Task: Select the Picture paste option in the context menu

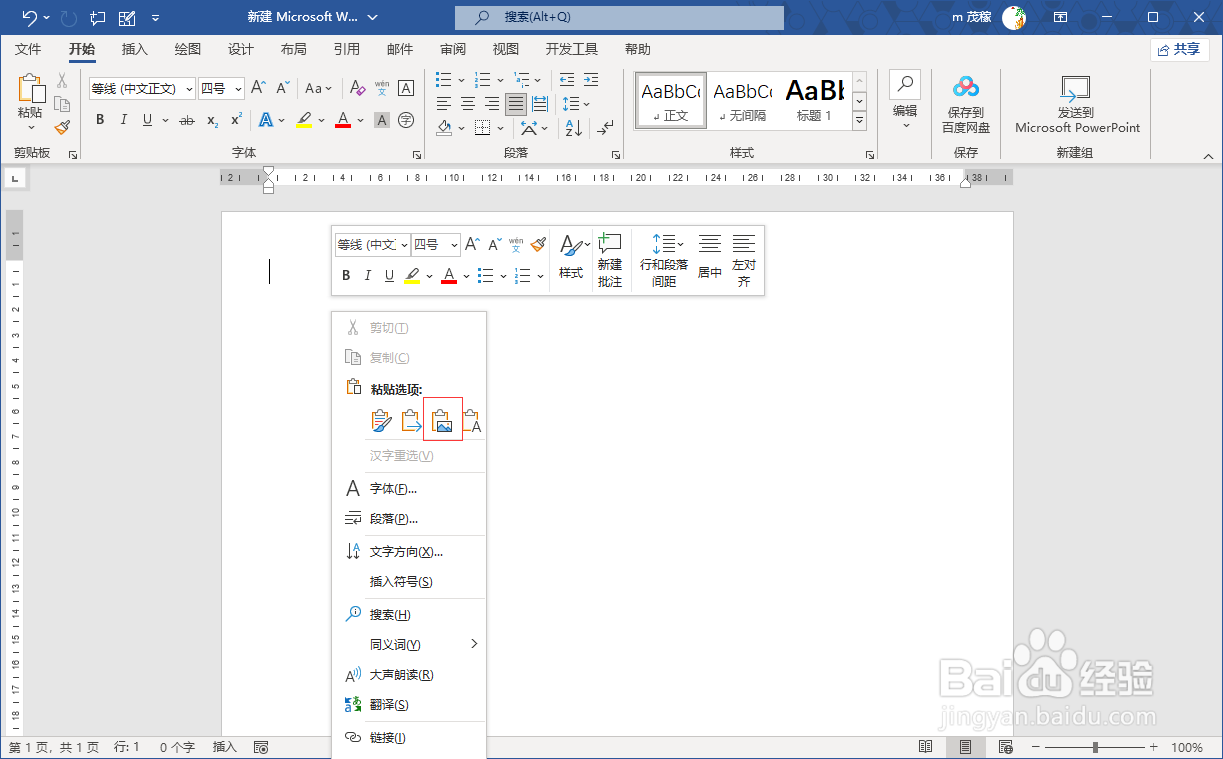Action: (442, 420)
